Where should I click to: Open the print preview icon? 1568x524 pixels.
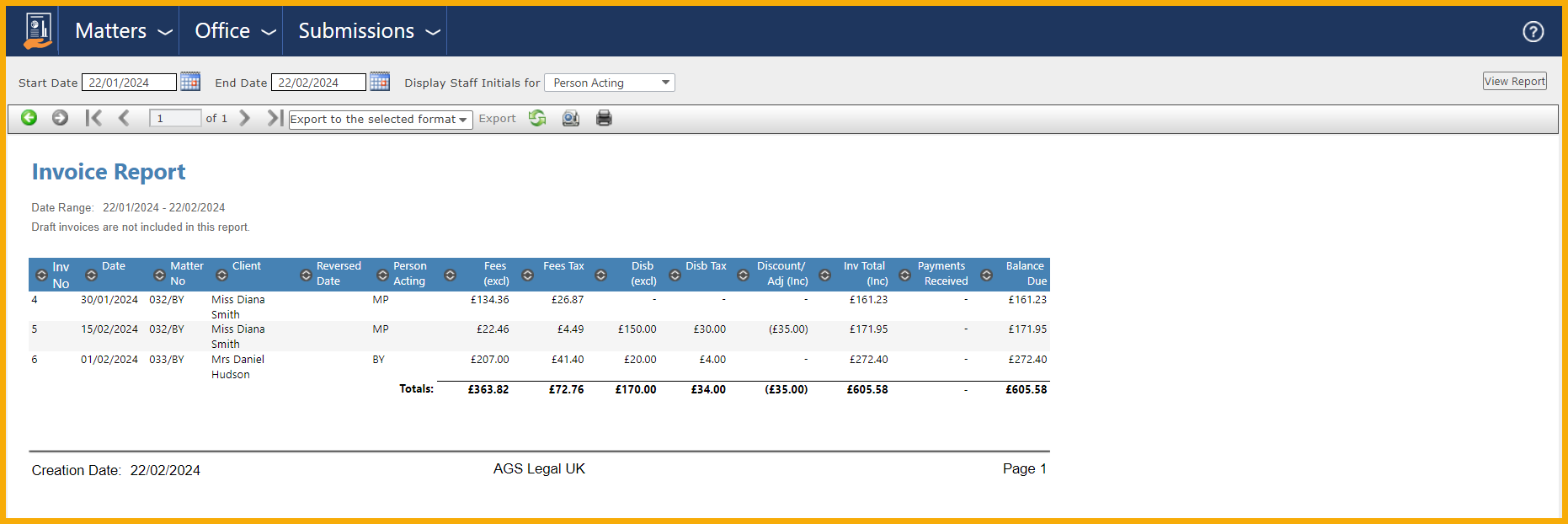pos(571,118)
